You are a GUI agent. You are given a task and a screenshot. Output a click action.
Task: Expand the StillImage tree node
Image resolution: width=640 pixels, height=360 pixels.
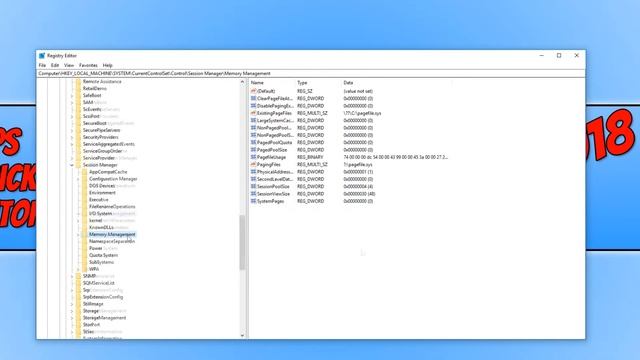(72, 304)
